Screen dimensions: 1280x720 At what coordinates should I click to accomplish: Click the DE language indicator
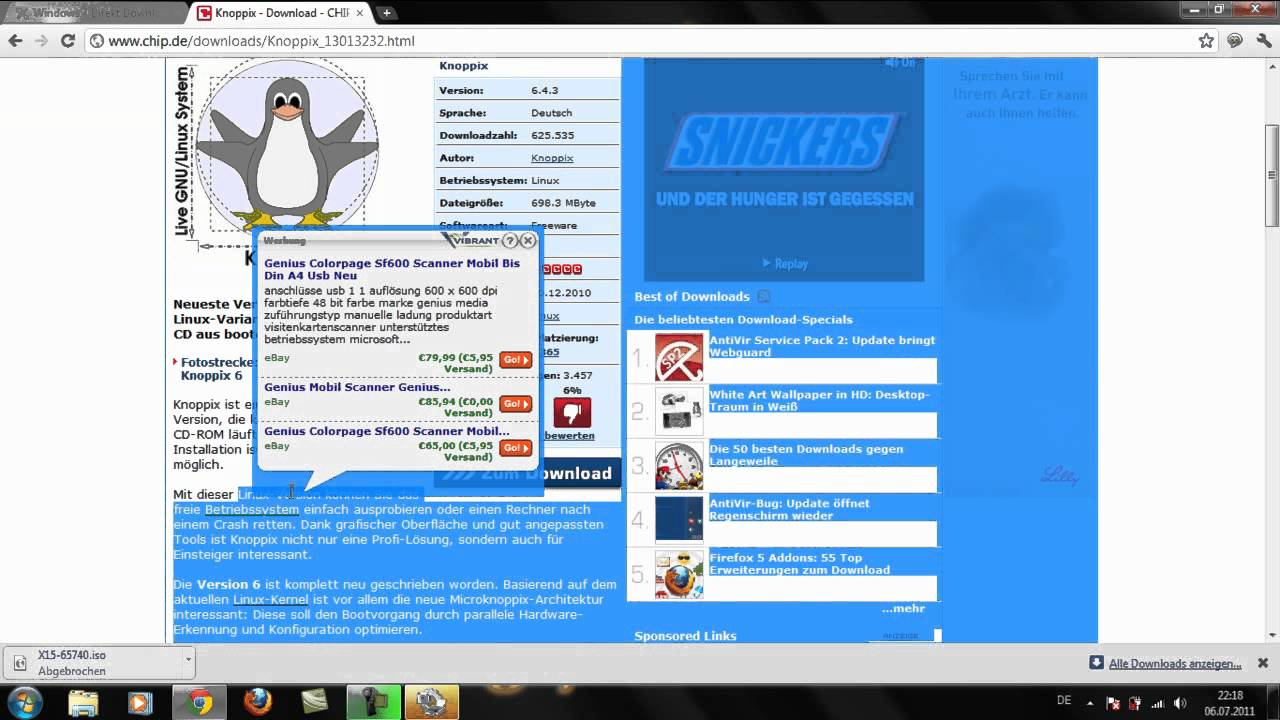(1064, 701)
